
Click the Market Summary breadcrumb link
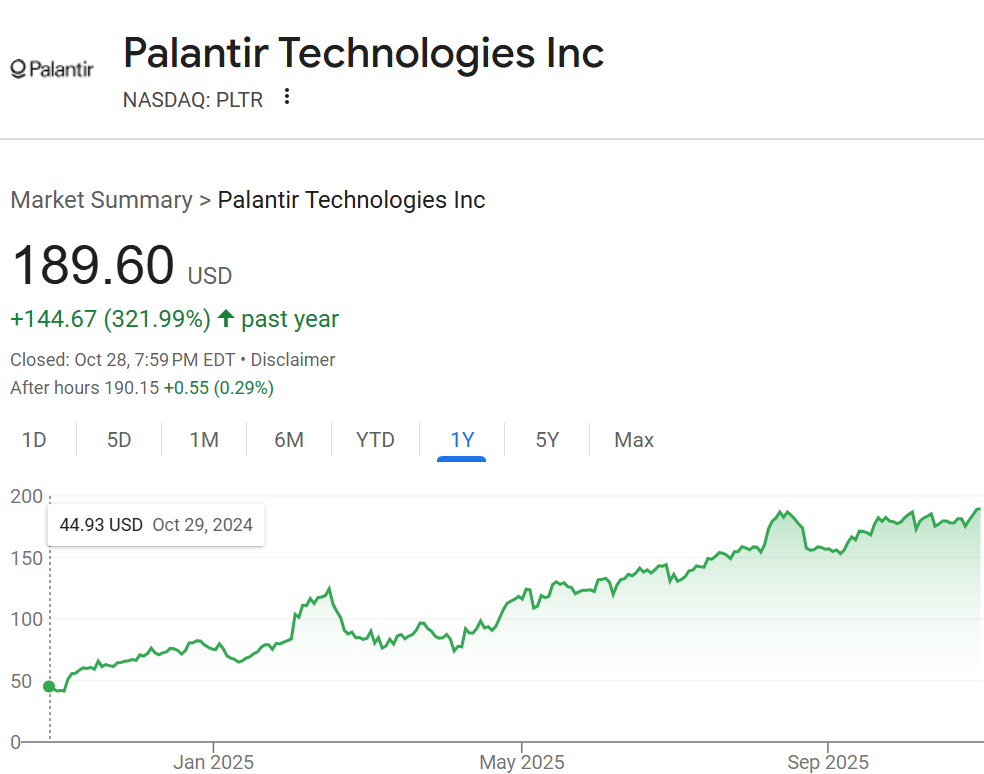[101, 200]
